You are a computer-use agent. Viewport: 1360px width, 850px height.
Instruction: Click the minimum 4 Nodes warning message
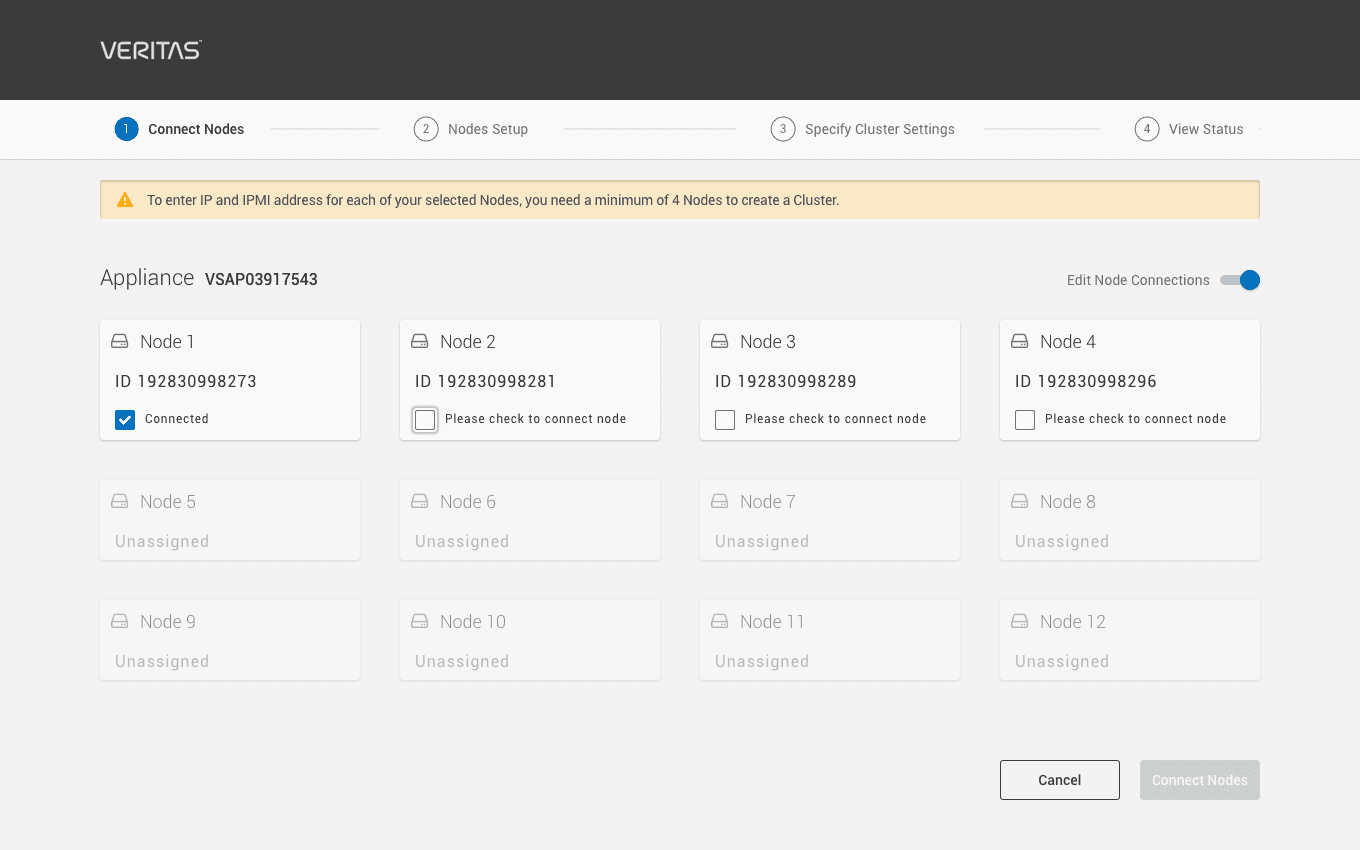tap(493, 200)
